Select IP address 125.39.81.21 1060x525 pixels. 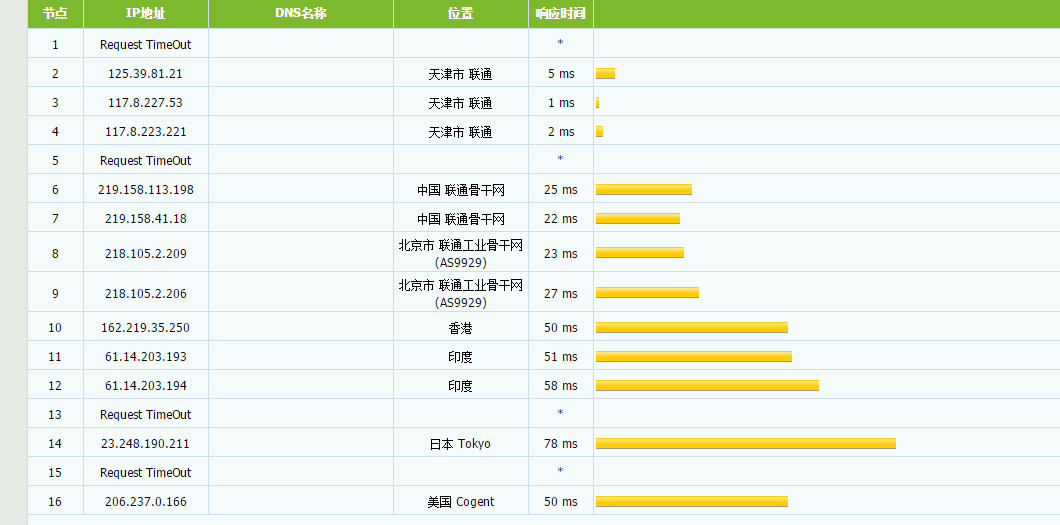pyautogui.click(x=145, y=74)
